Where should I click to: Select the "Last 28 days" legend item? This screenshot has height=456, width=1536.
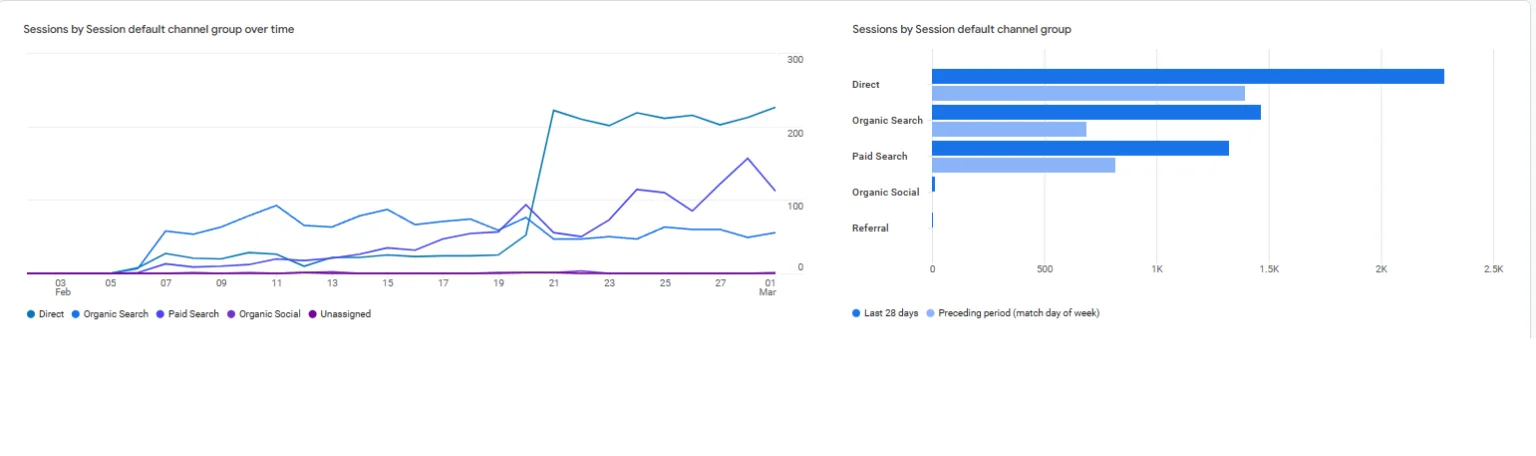884,313
